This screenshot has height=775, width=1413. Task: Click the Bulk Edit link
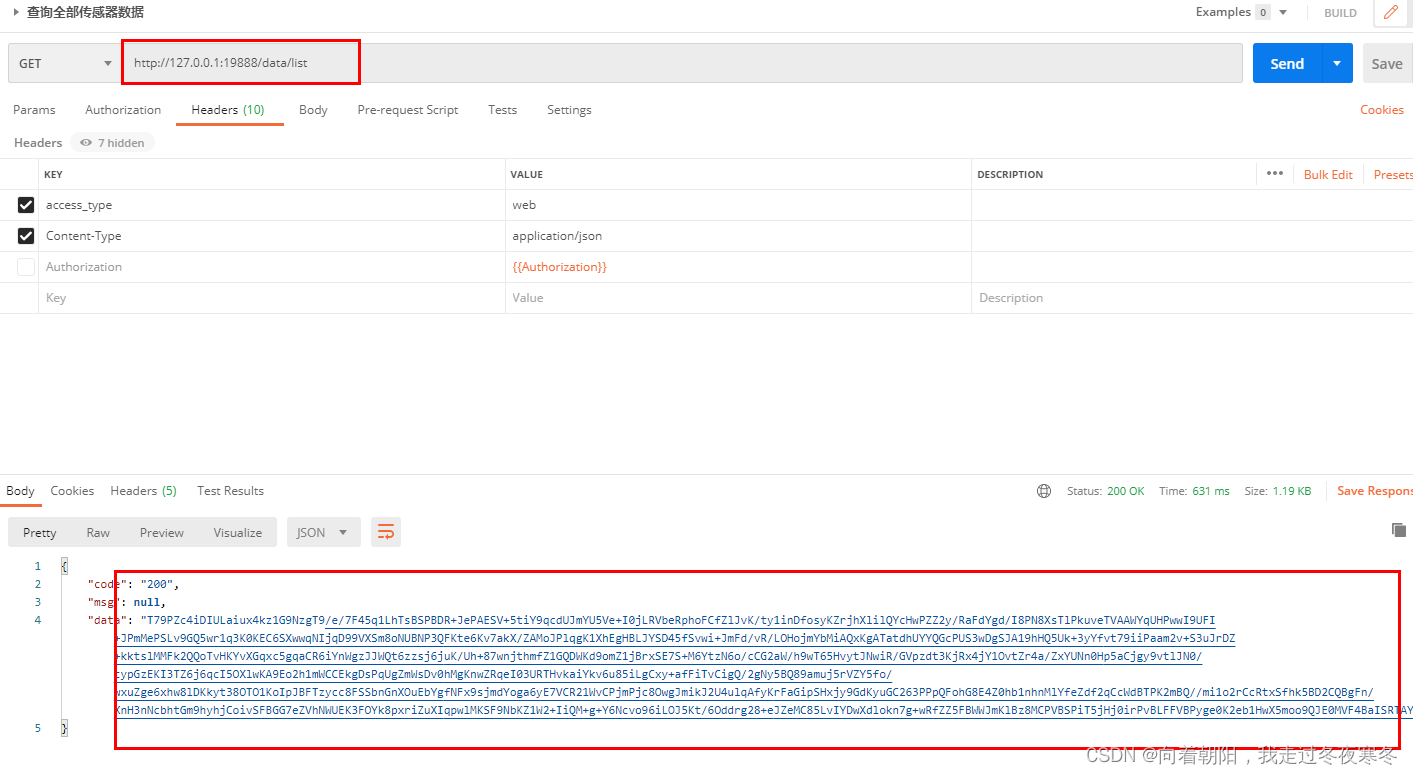pos(1328,174)
